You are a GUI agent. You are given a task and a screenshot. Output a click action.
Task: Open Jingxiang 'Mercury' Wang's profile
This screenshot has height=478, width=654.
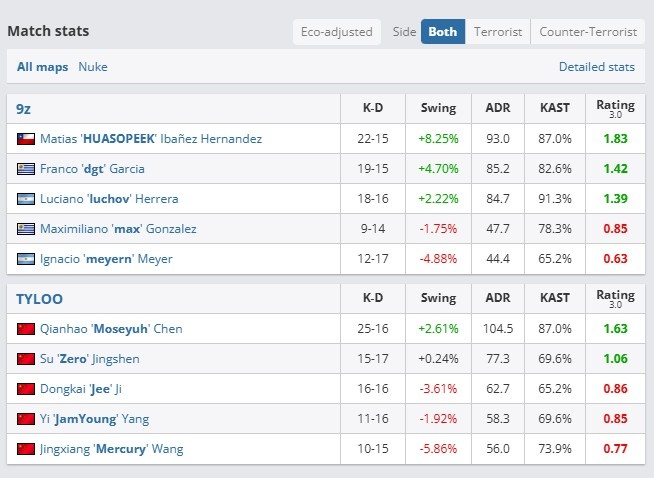click(x=112, y=449)
